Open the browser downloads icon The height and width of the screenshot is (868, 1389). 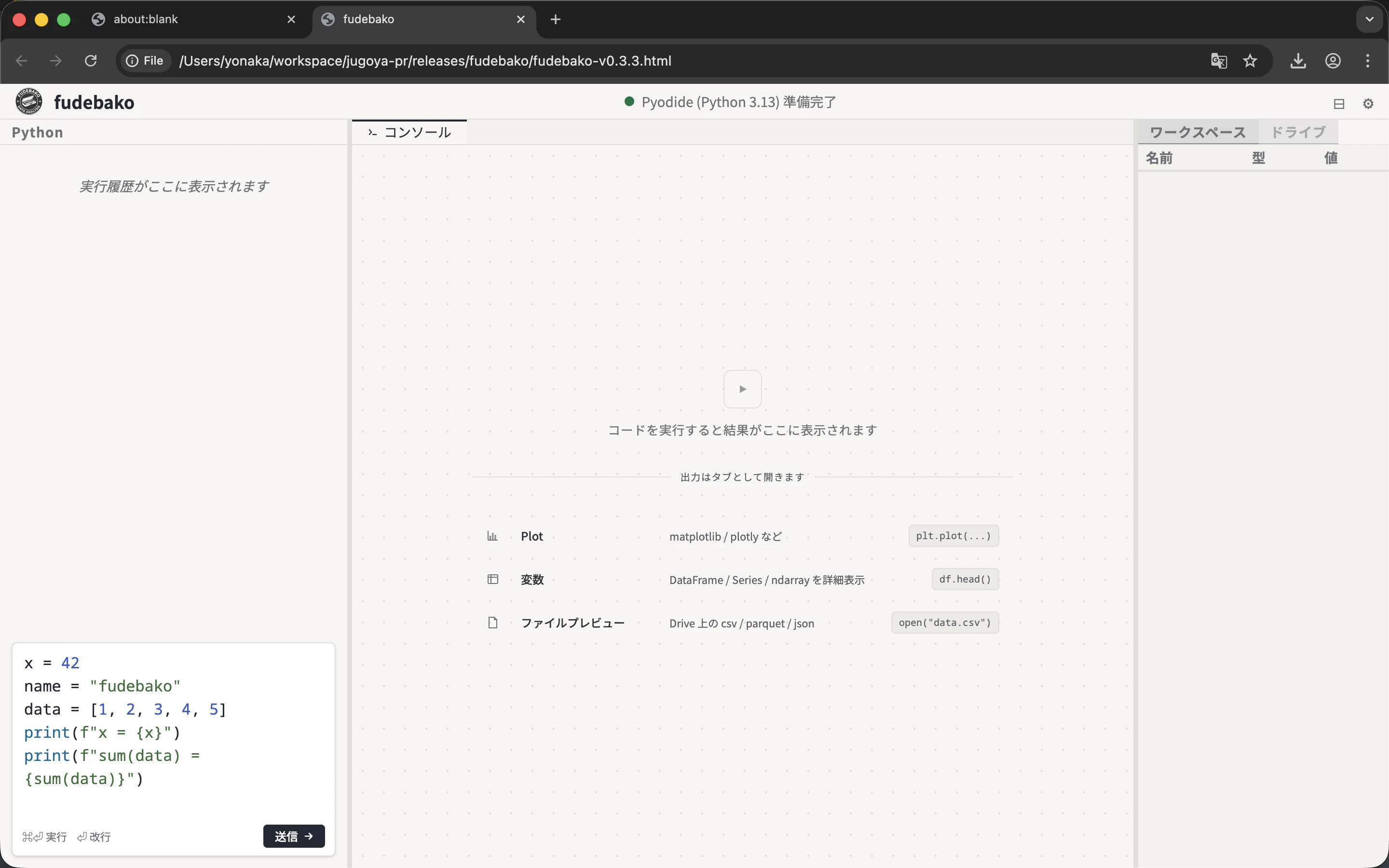coord(1298,61)
